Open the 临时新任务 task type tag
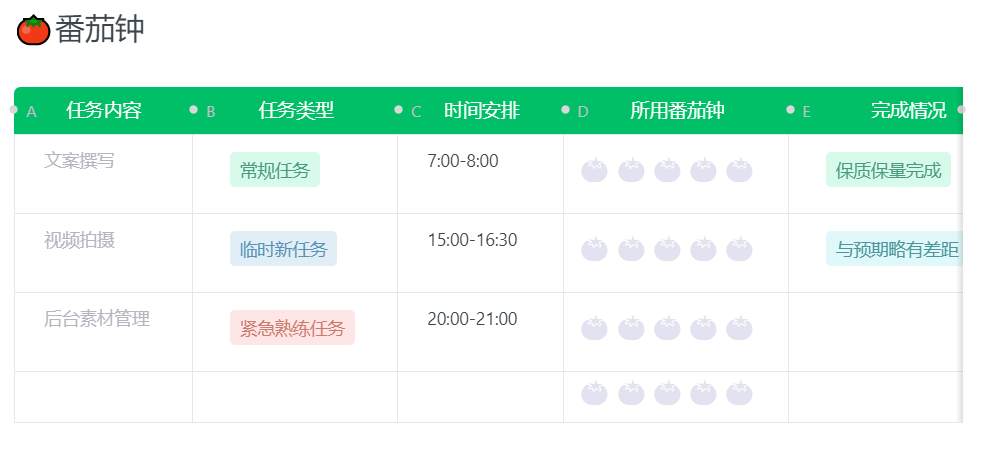Screen dimensions: 989x454 tap(283, 249)
